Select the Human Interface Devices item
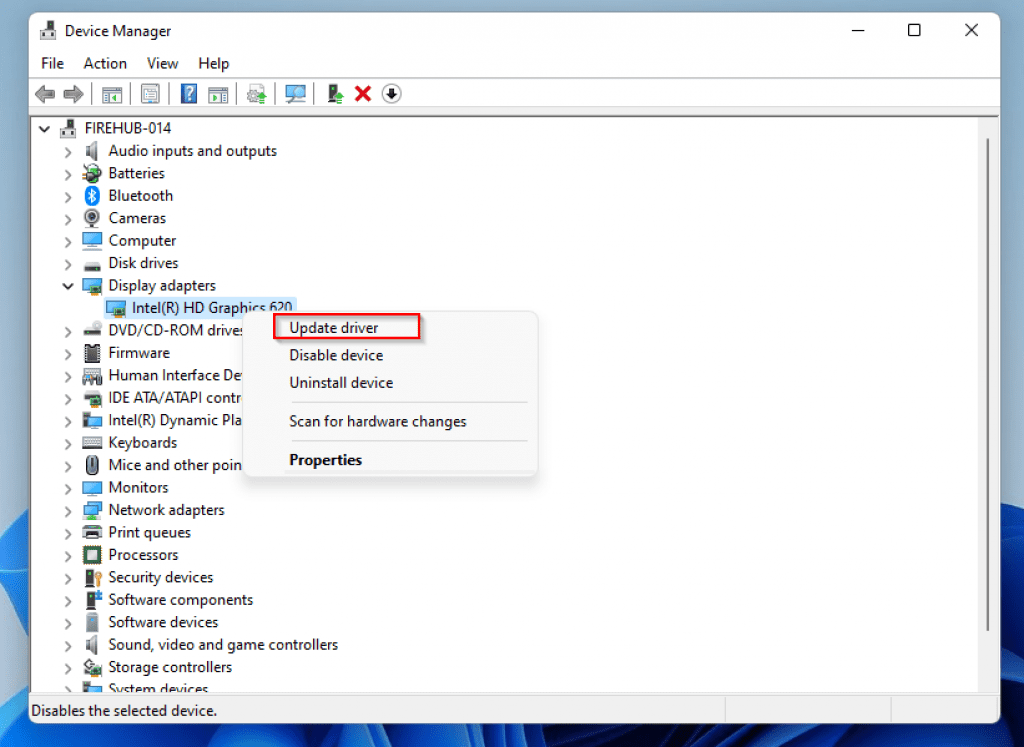1024x747 pixels. point(175,375)
